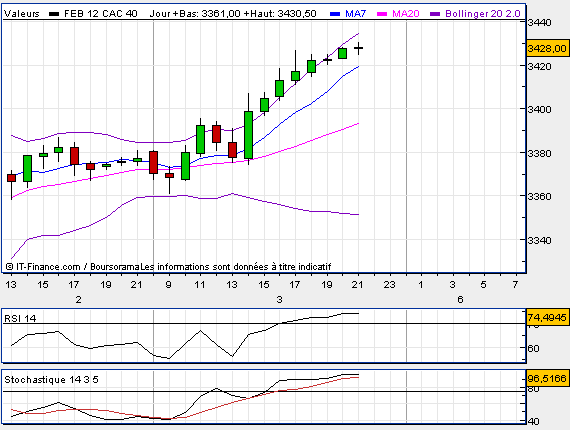Click the purple Bollinger legend color swatch
This screenshot has height=430, width=570.
[x=435, y=14]
